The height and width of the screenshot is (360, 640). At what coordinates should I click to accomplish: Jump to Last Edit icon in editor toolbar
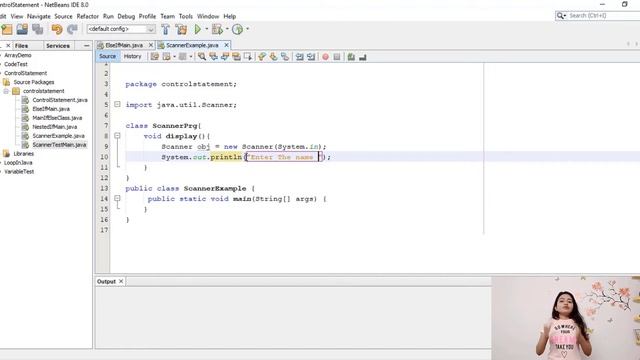(155, 57)
